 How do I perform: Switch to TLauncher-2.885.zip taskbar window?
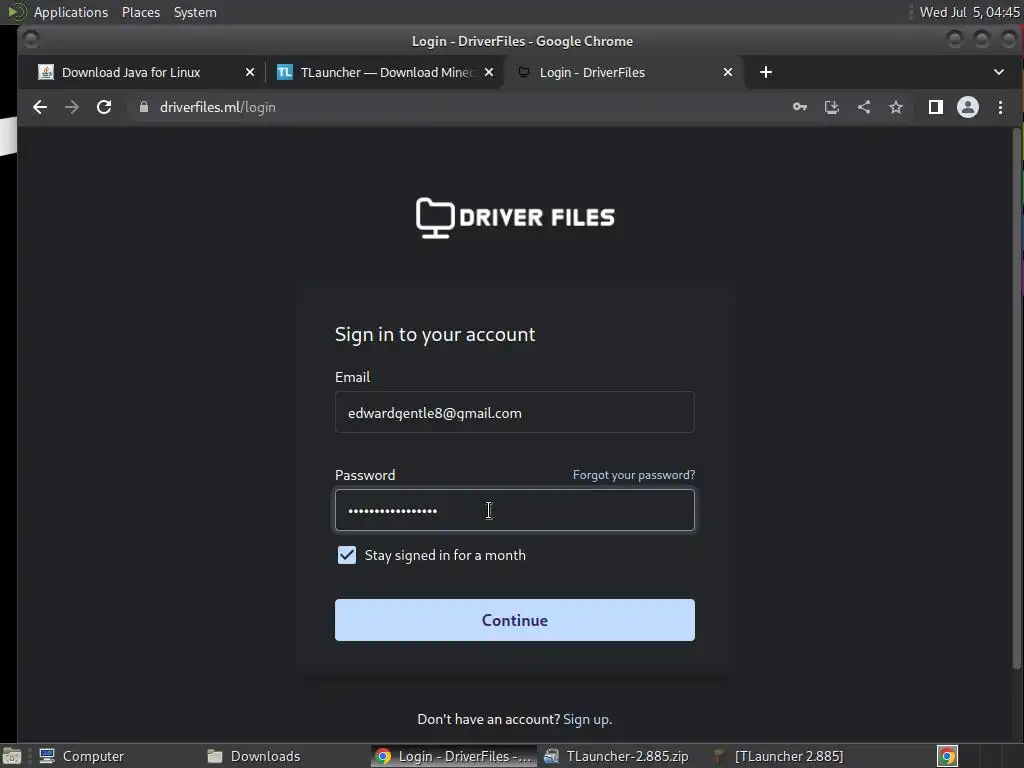pyautogui.click(x=617, y=756)
